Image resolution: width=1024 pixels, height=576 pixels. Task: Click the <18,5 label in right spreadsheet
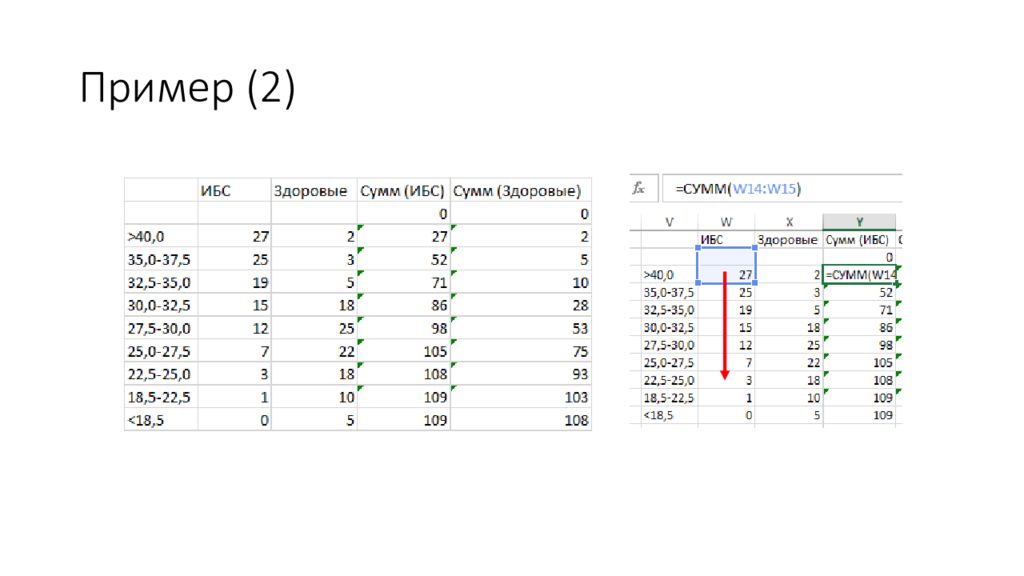658,415
